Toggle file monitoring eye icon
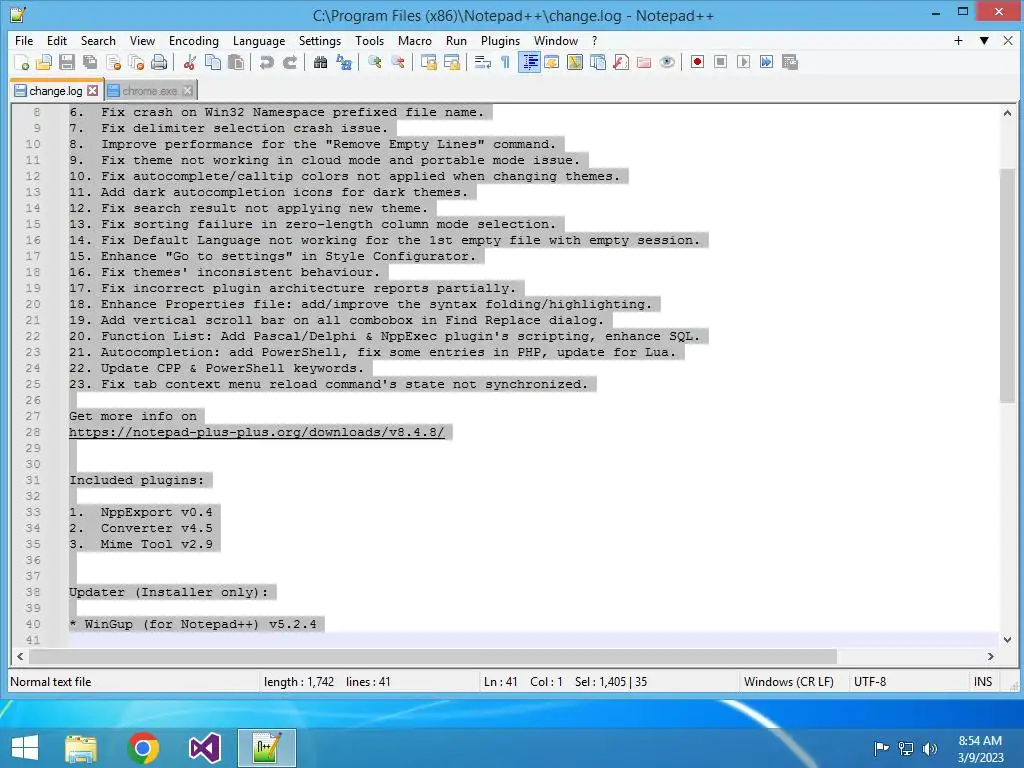Screen dimensions: 1024x768 [667, 62]
